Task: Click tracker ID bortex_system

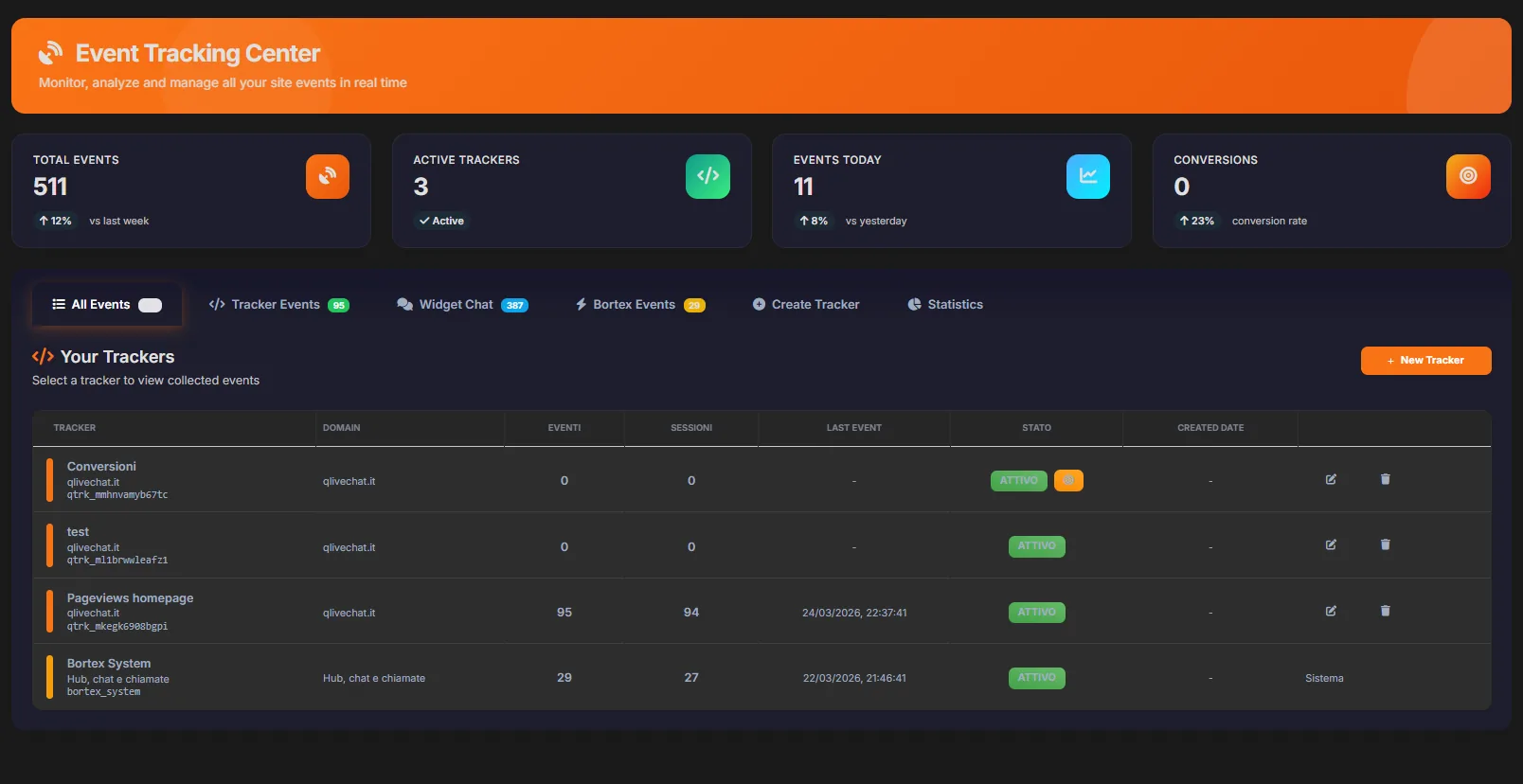Action: 103,692
